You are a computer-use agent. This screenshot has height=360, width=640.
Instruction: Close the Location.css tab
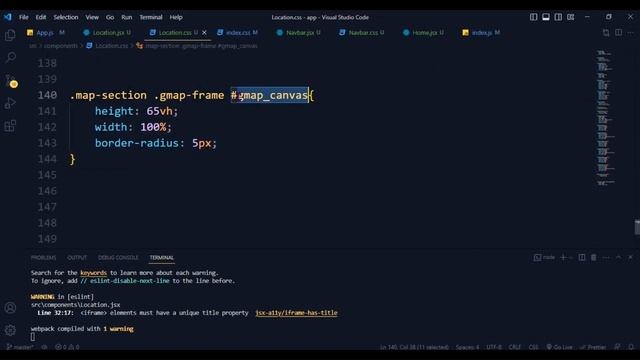204,33
